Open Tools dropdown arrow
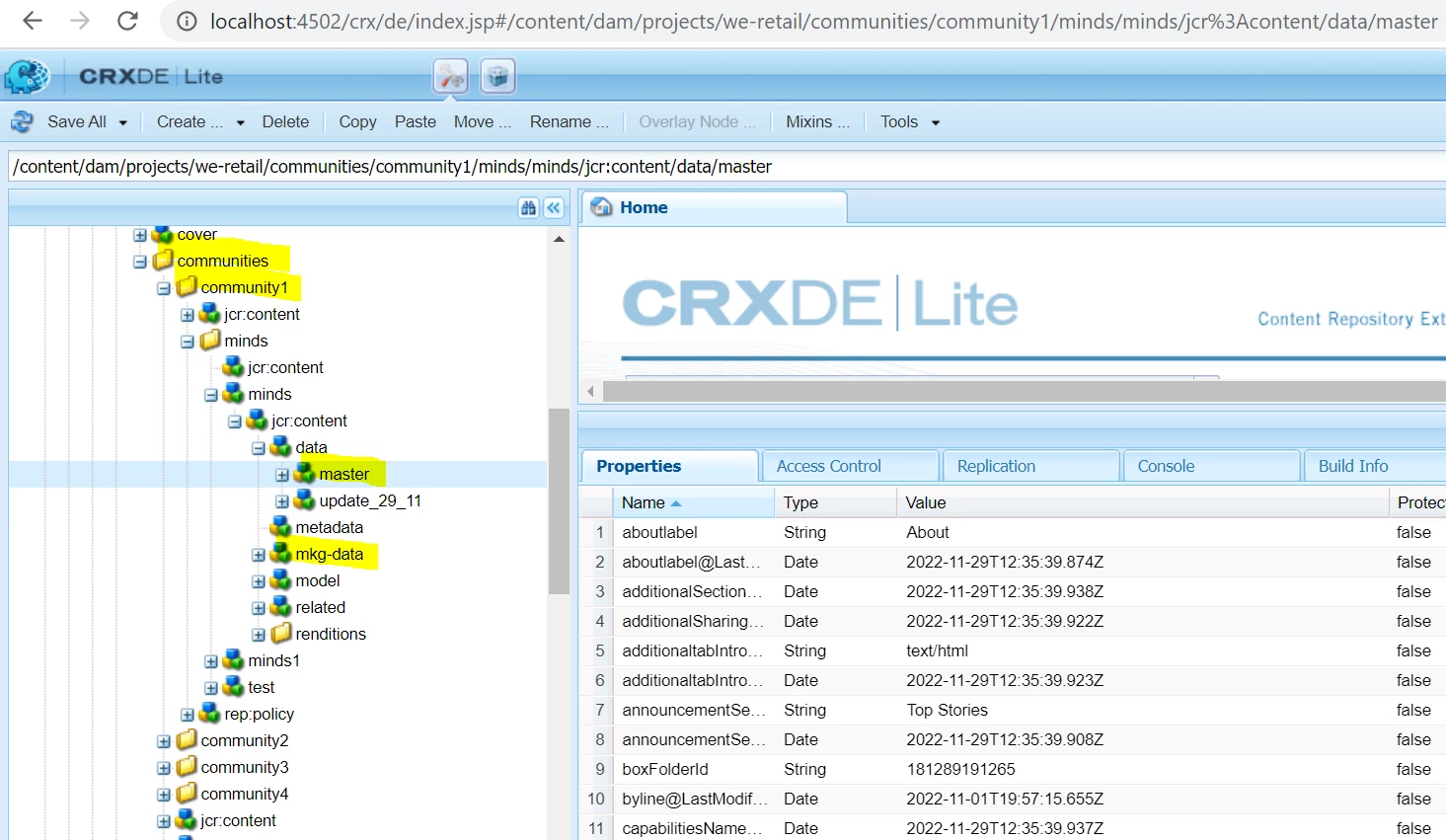 click(x=936, y=122)
